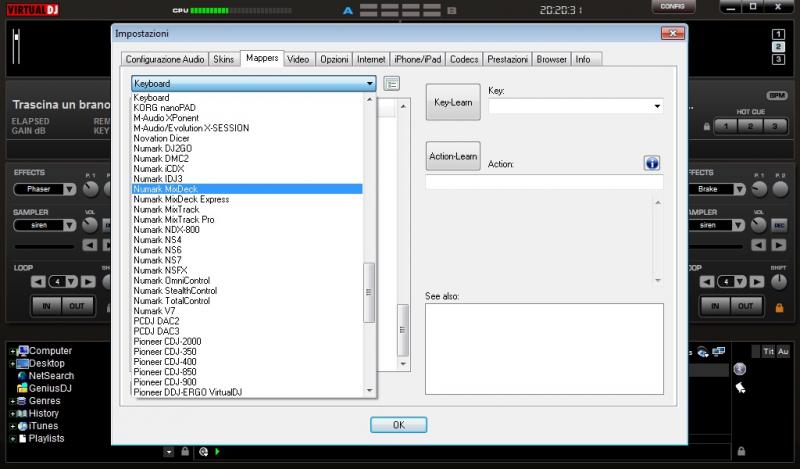Open the Brake effects dropdown on right deck

coord(739,189)
